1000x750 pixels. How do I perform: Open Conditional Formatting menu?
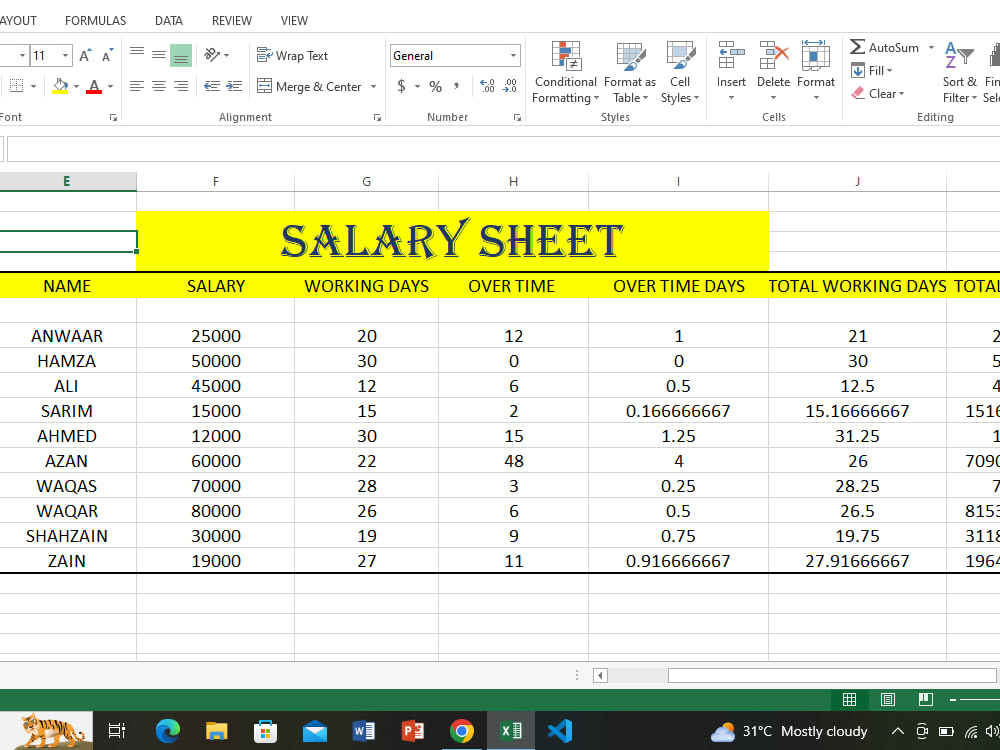pos(565,72)
